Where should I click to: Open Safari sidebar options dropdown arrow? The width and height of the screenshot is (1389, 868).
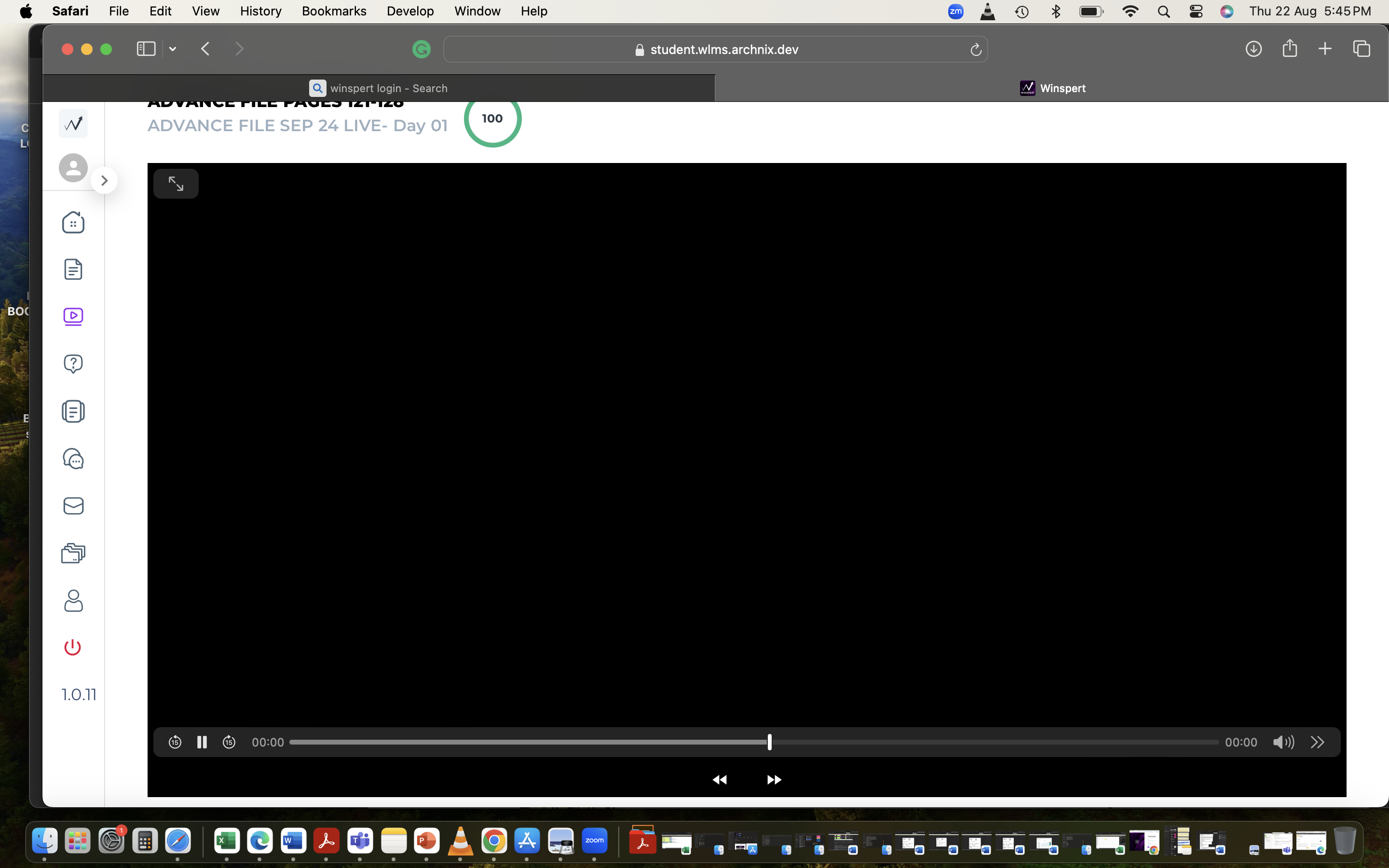172,49
